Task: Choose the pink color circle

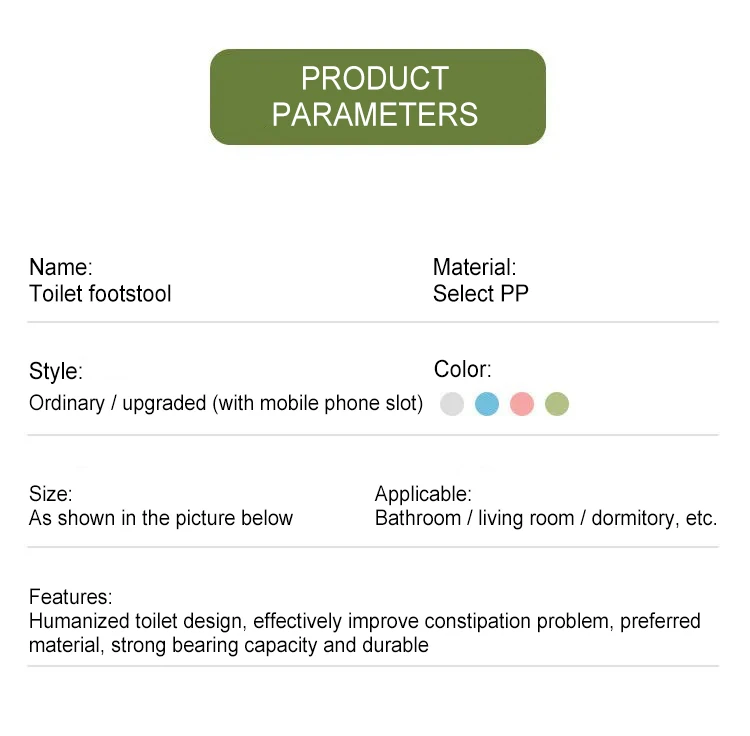Action: click(521, 404)
